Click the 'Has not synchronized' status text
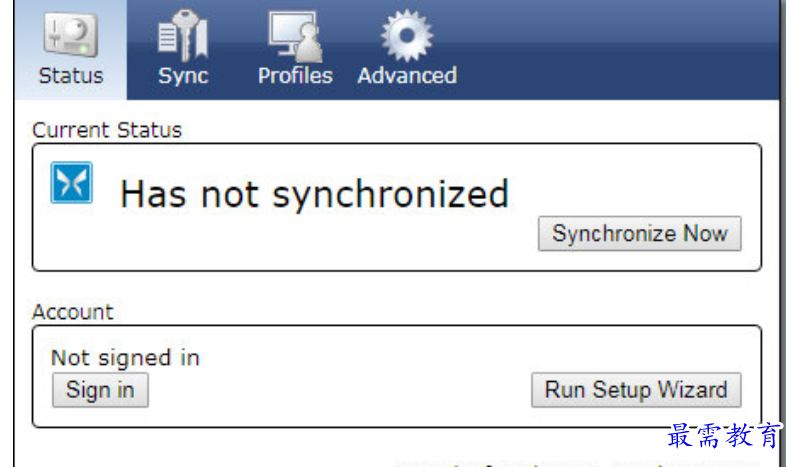The image size is (789, 467). pos(314,194)
